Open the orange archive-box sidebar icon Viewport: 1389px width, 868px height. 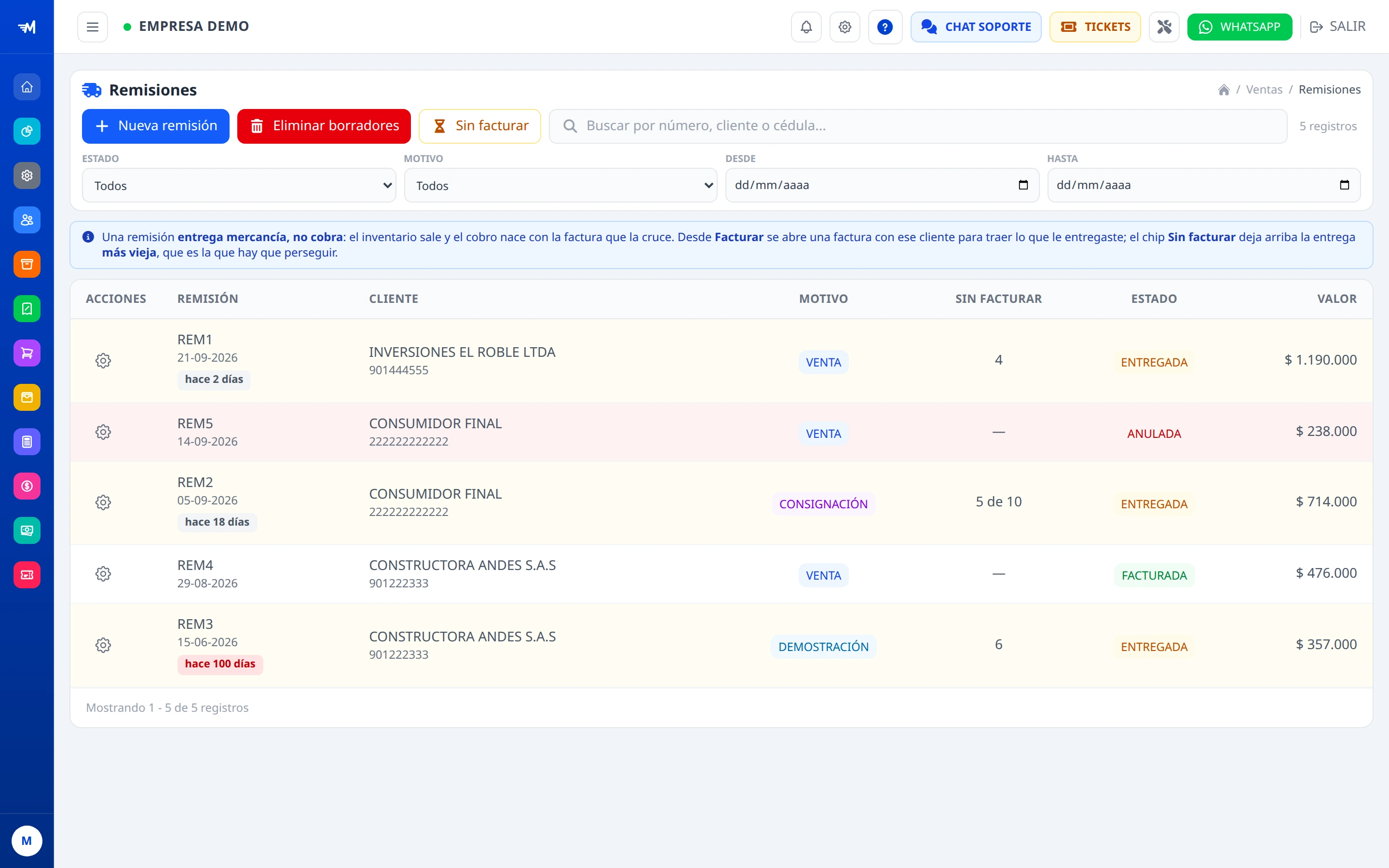(27, 264)
